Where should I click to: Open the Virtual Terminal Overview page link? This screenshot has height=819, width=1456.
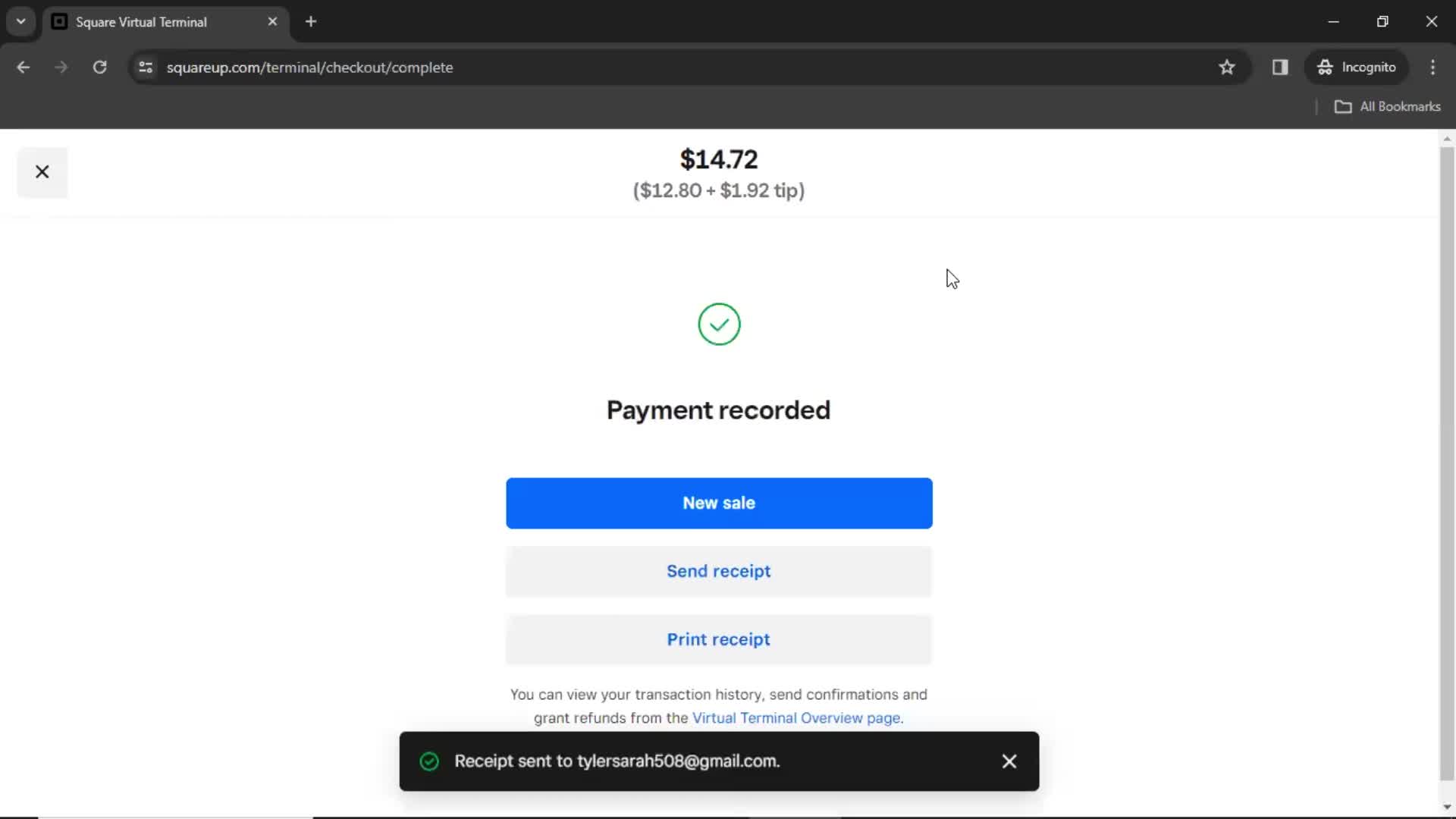coord(795,717)
